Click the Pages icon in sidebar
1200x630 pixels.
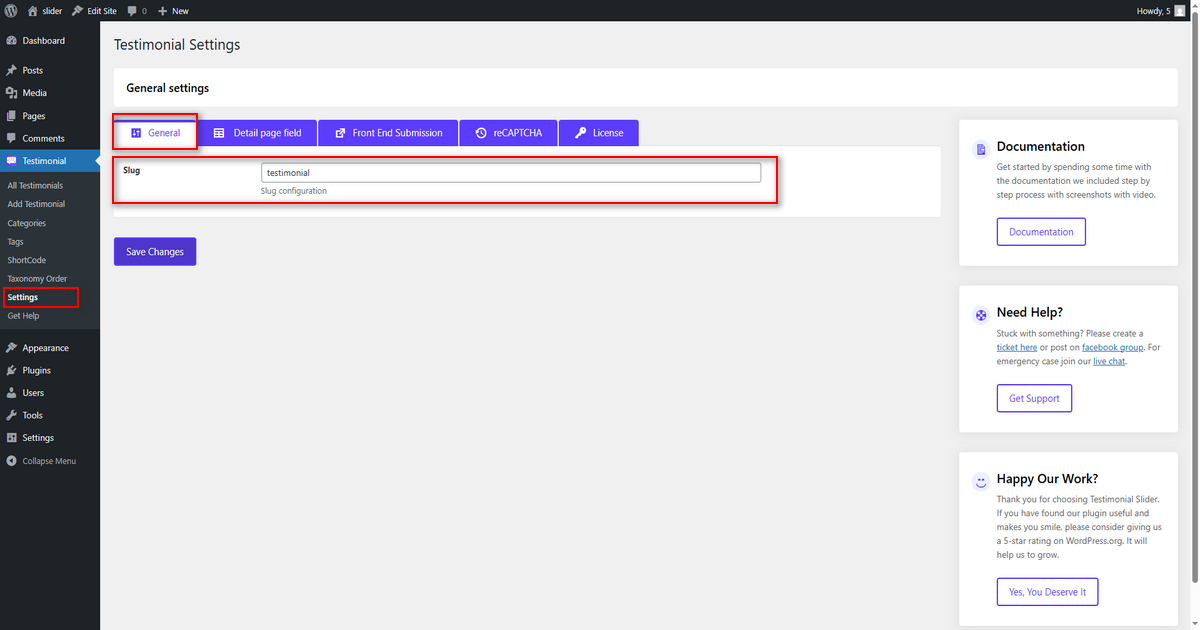11,116
